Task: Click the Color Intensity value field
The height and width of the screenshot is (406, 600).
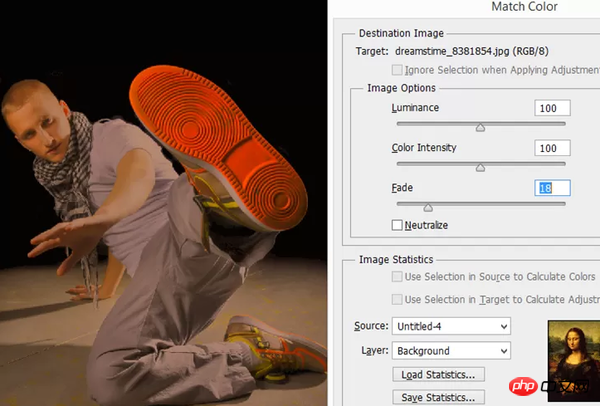Action: (x=552, y=148)
